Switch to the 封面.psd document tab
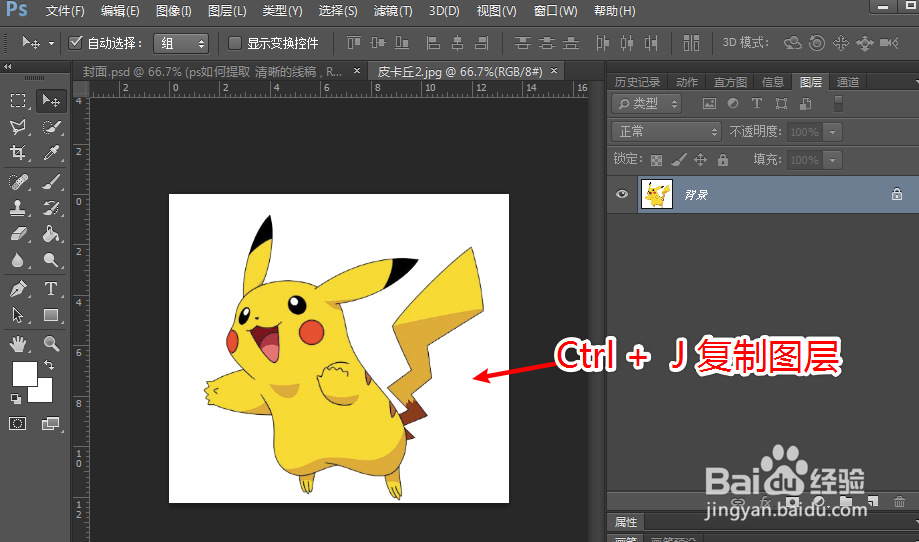919x542 pixels. (x=212, y=71)
